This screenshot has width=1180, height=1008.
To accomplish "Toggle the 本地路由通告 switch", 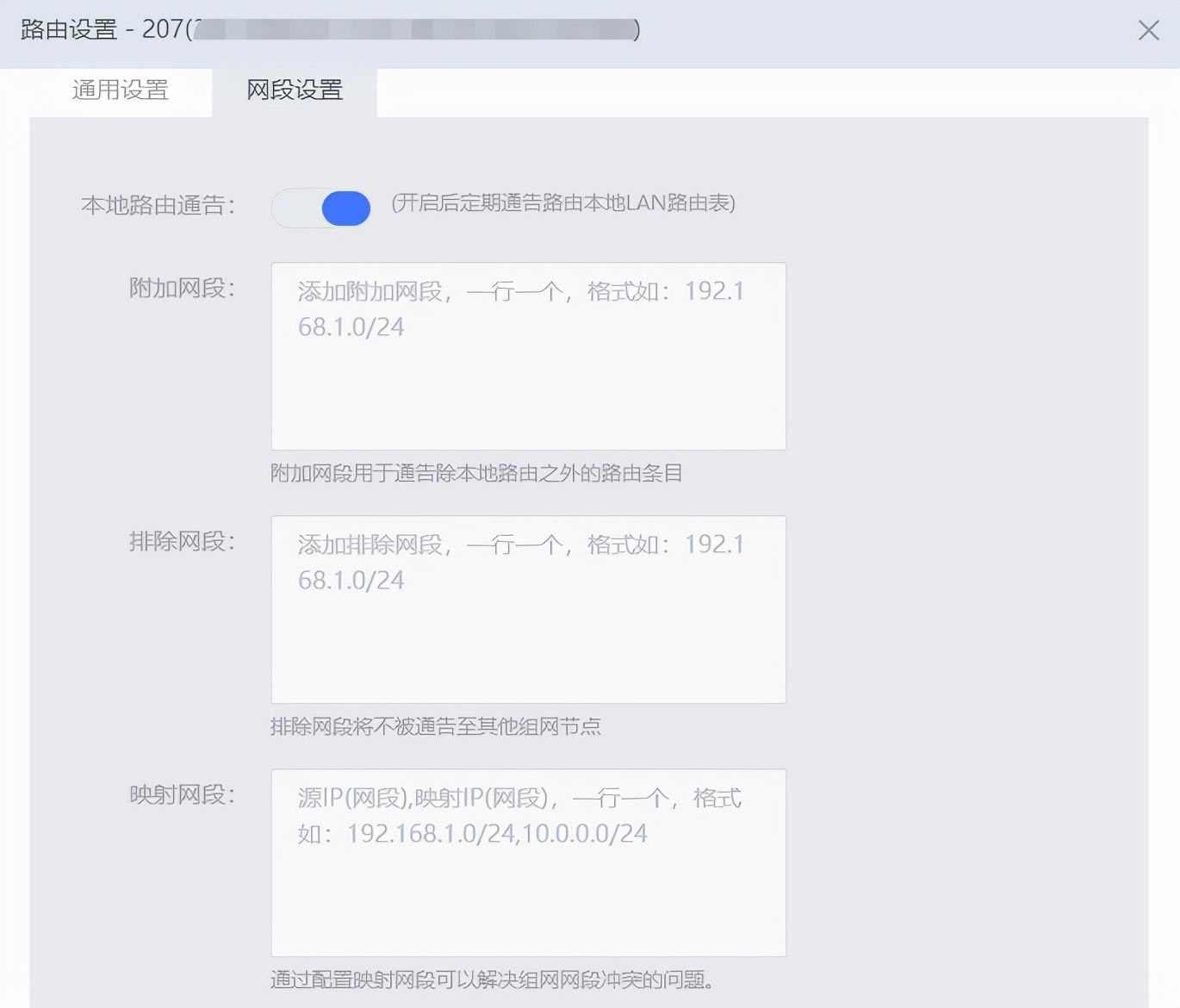I will pyautogui.click(x=321, y=208).
